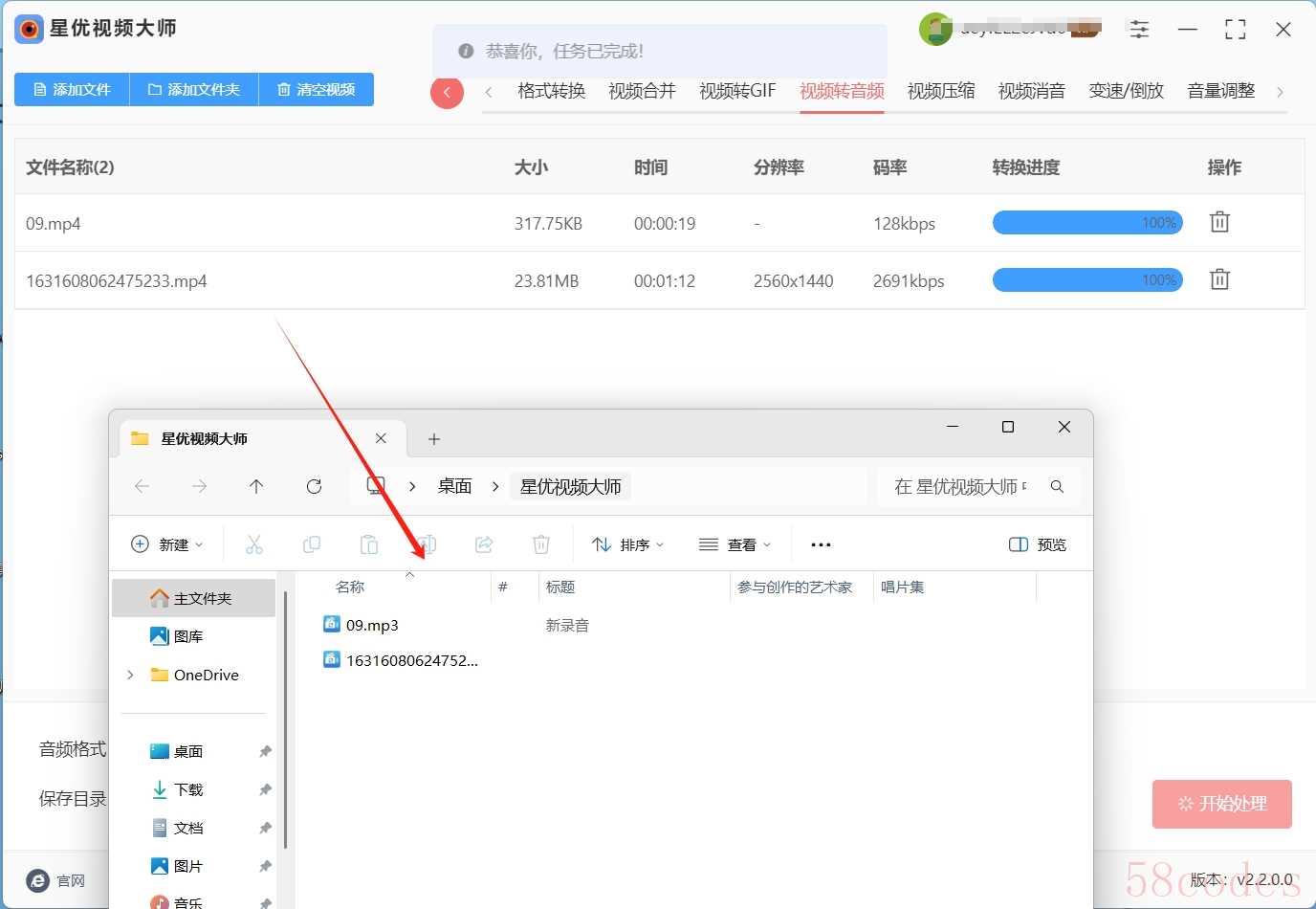
Task: Sort by the 标题 column header
Action: click(x=560, y=587)
